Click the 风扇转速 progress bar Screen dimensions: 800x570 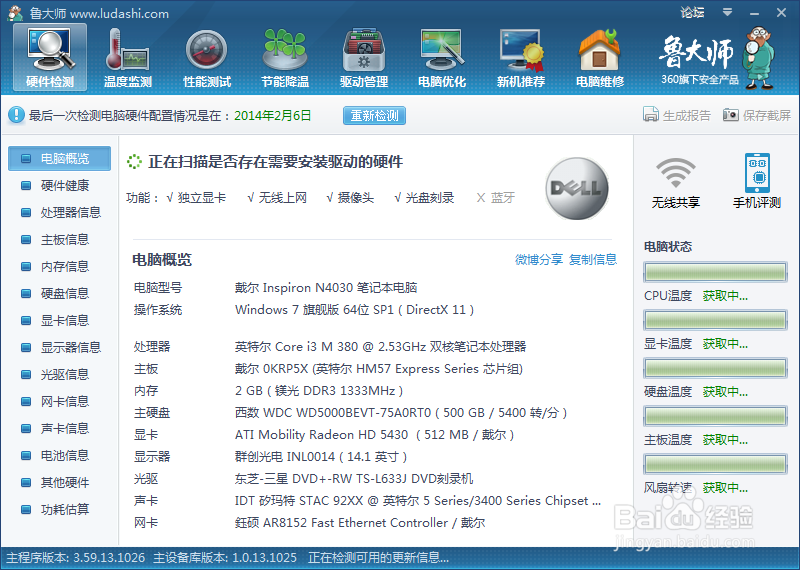coord(715,464)
